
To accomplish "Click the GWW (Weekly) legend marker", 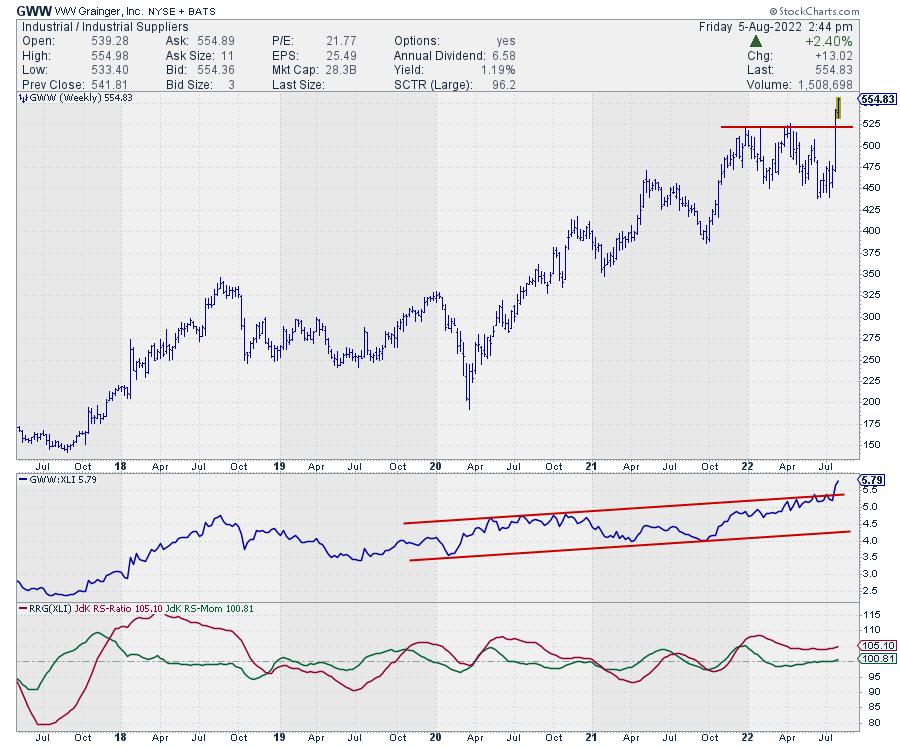I will (x=23, y=98).
